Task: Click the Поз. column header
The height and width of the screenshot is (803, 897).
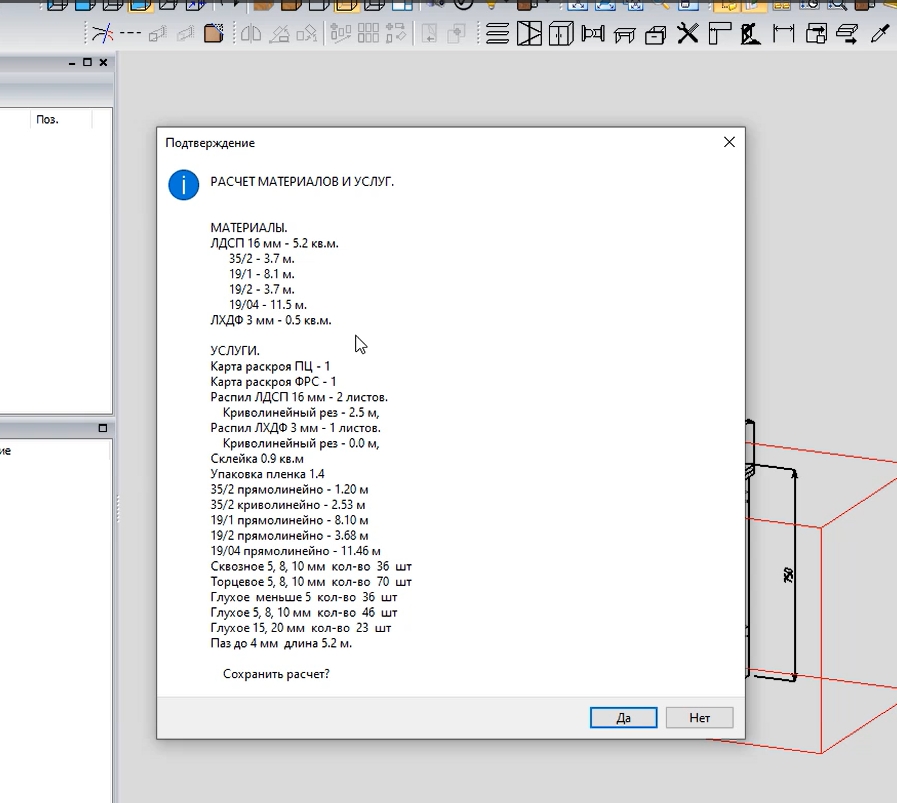Action: click(47, 119)
